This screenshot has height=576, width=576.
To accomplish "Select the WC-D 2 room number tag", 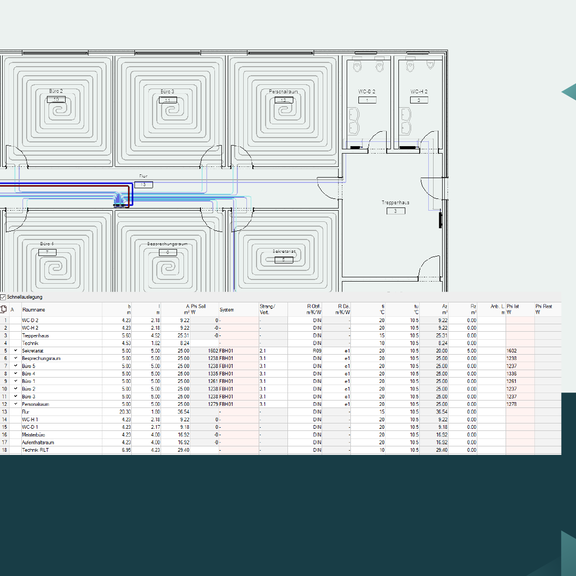I will point(367,100).
